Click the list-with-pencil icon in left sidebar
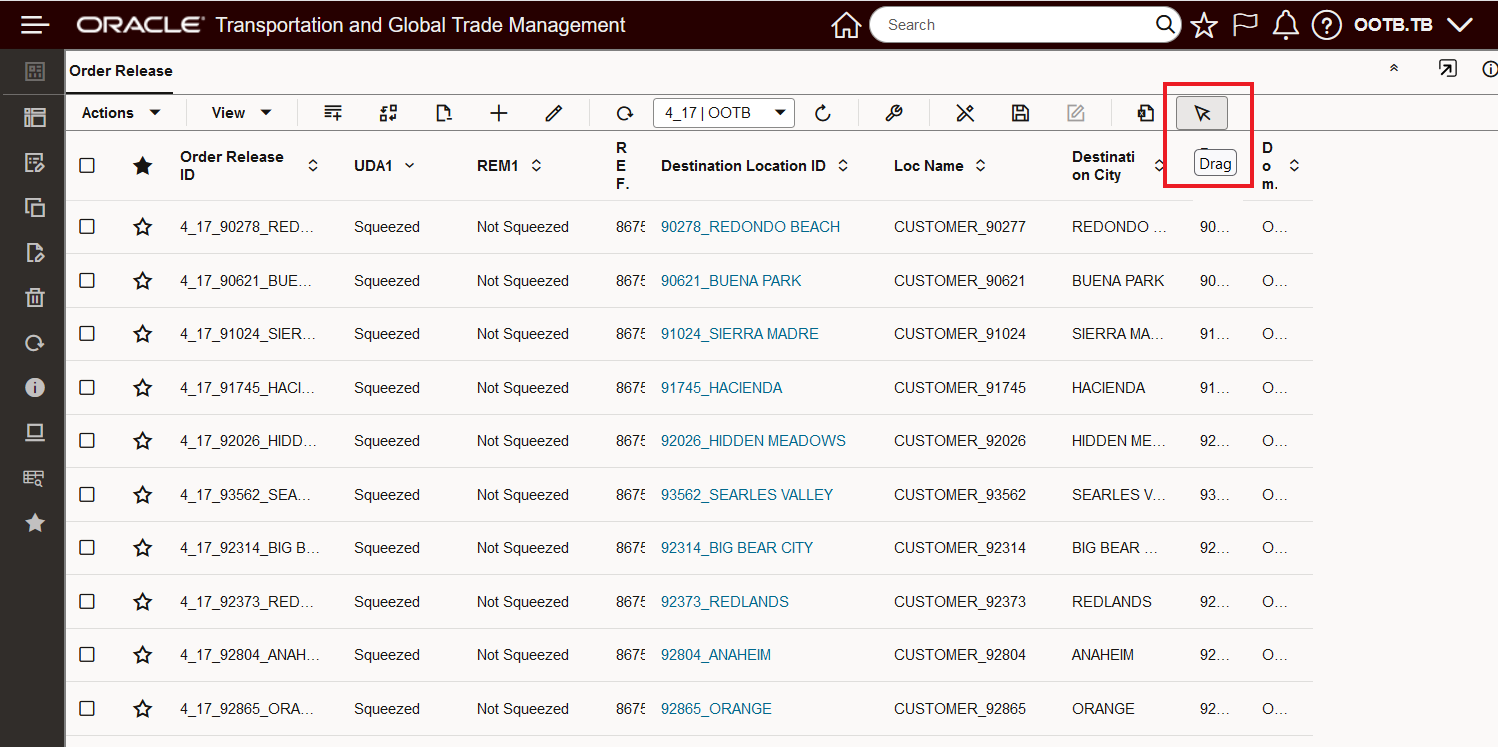1498x747 pixels. pyautogui.click(x=35, y=163)
